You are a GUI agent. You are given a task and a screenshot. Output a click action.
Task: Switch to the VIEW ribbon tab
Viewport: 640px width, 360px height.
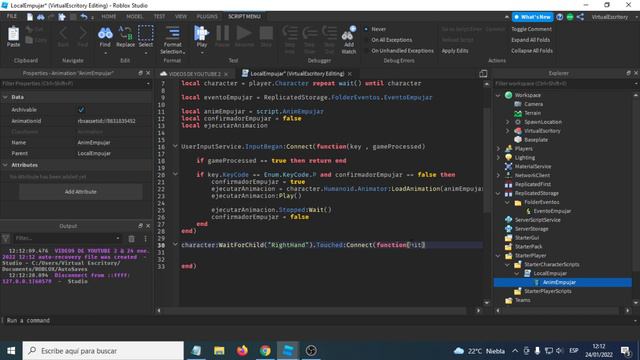click(x=181, y=17)
